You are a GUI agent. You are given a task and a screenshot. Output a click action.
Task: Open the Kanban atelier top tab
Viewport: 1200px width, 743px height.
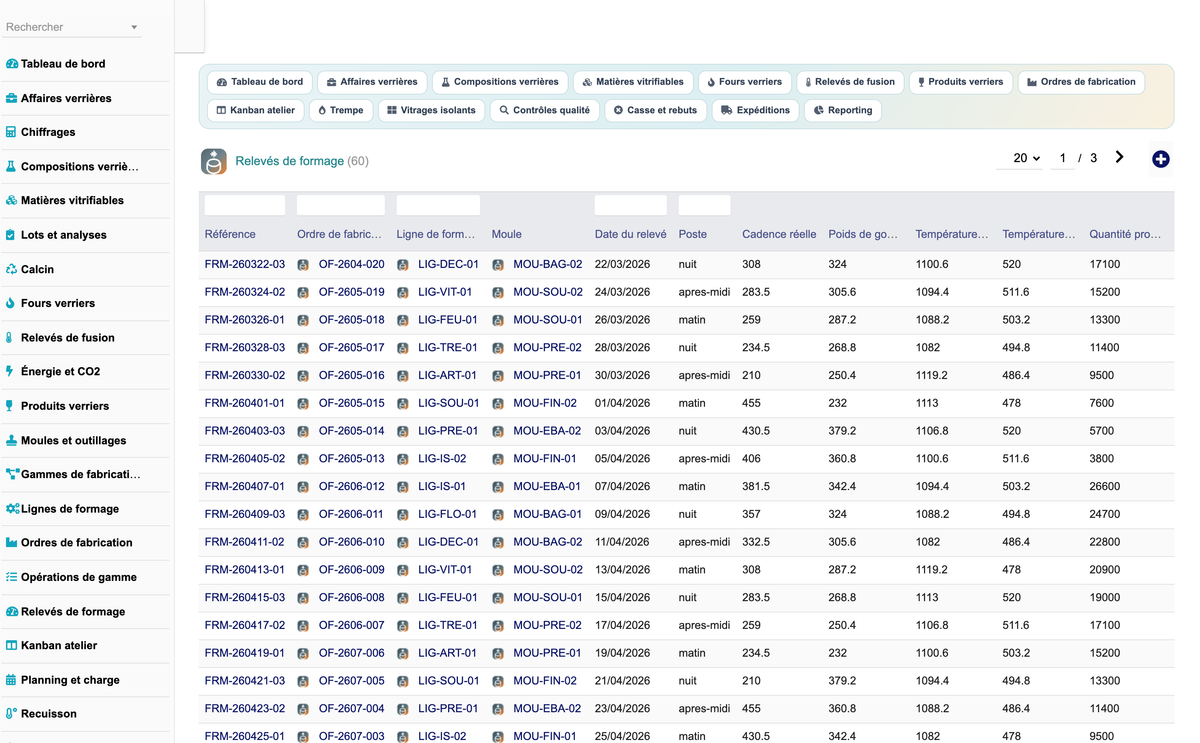pyautogui.click(x=256, y=110)
